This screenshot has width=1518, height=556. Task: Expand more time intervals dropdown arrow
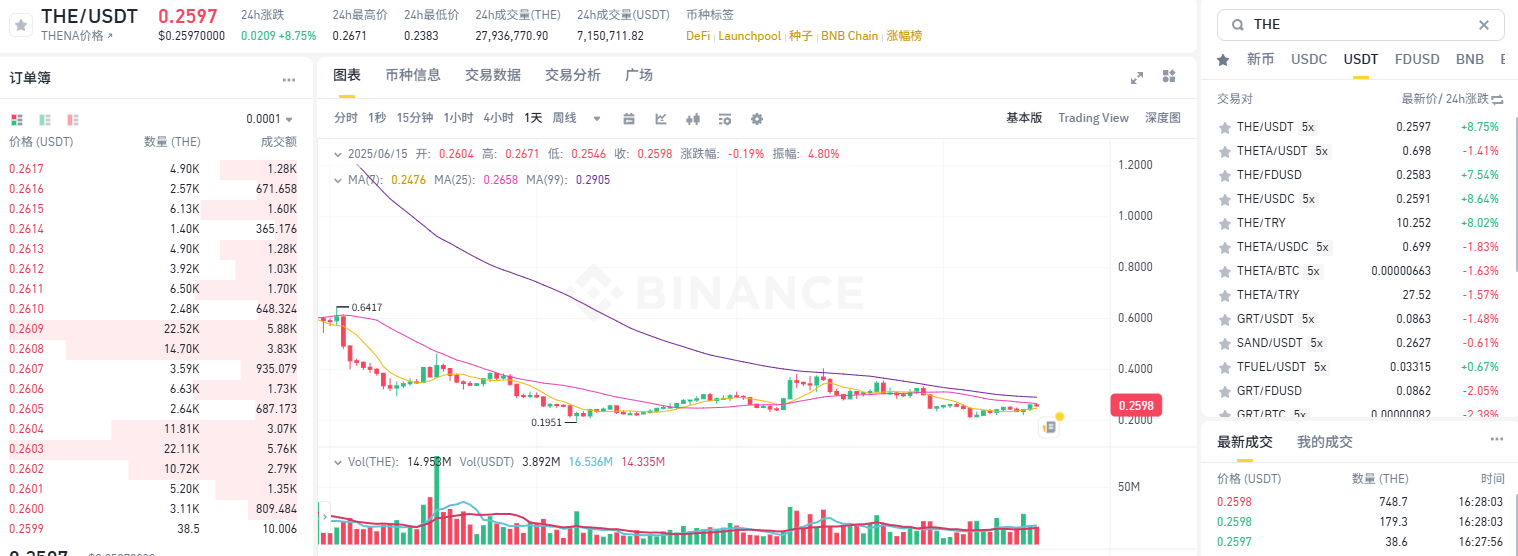tap(597, 118)
